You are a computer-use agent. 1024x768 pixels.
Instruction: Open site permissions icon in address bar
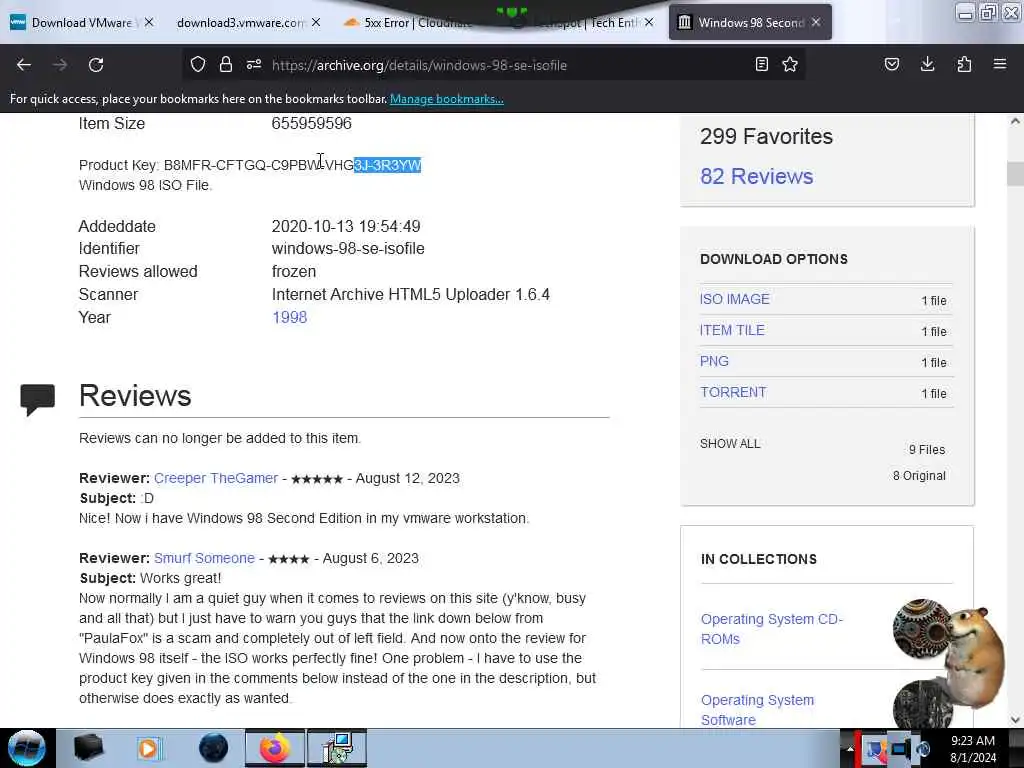254,64
